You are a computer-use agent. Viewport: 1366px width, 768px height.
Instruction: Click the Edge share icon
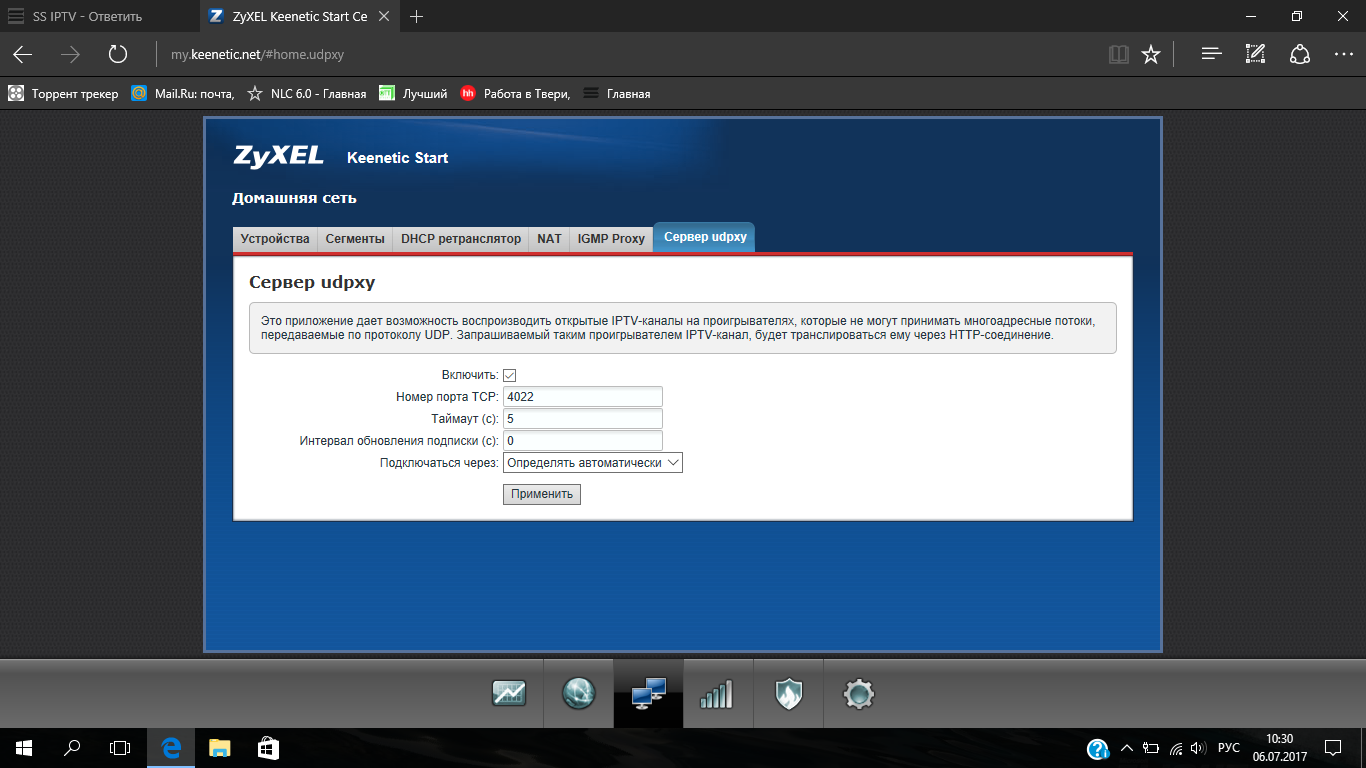[x=1299, y=54]
